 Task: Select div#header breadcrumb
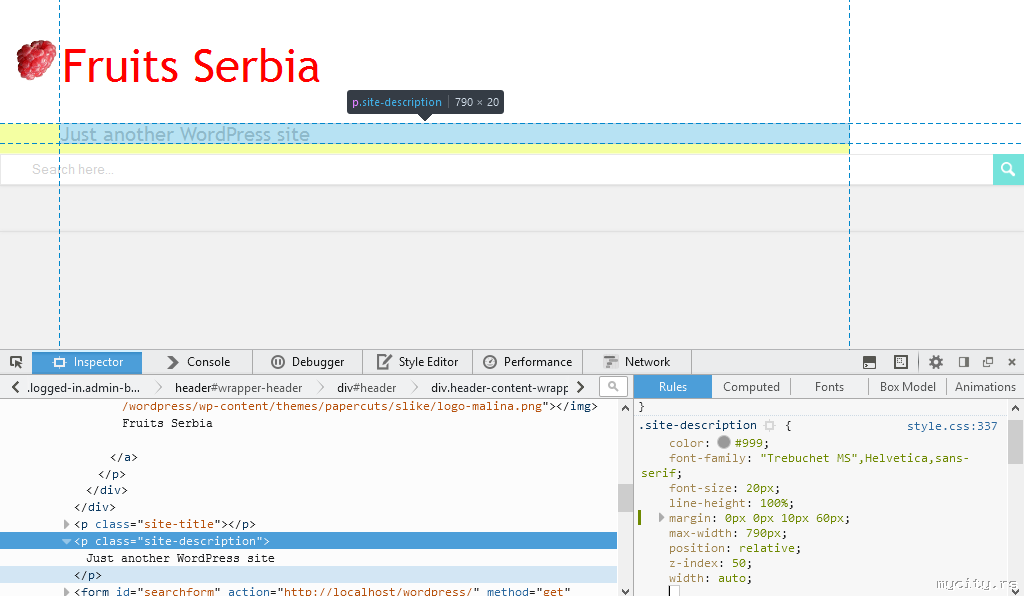click(x=366, y=388)
